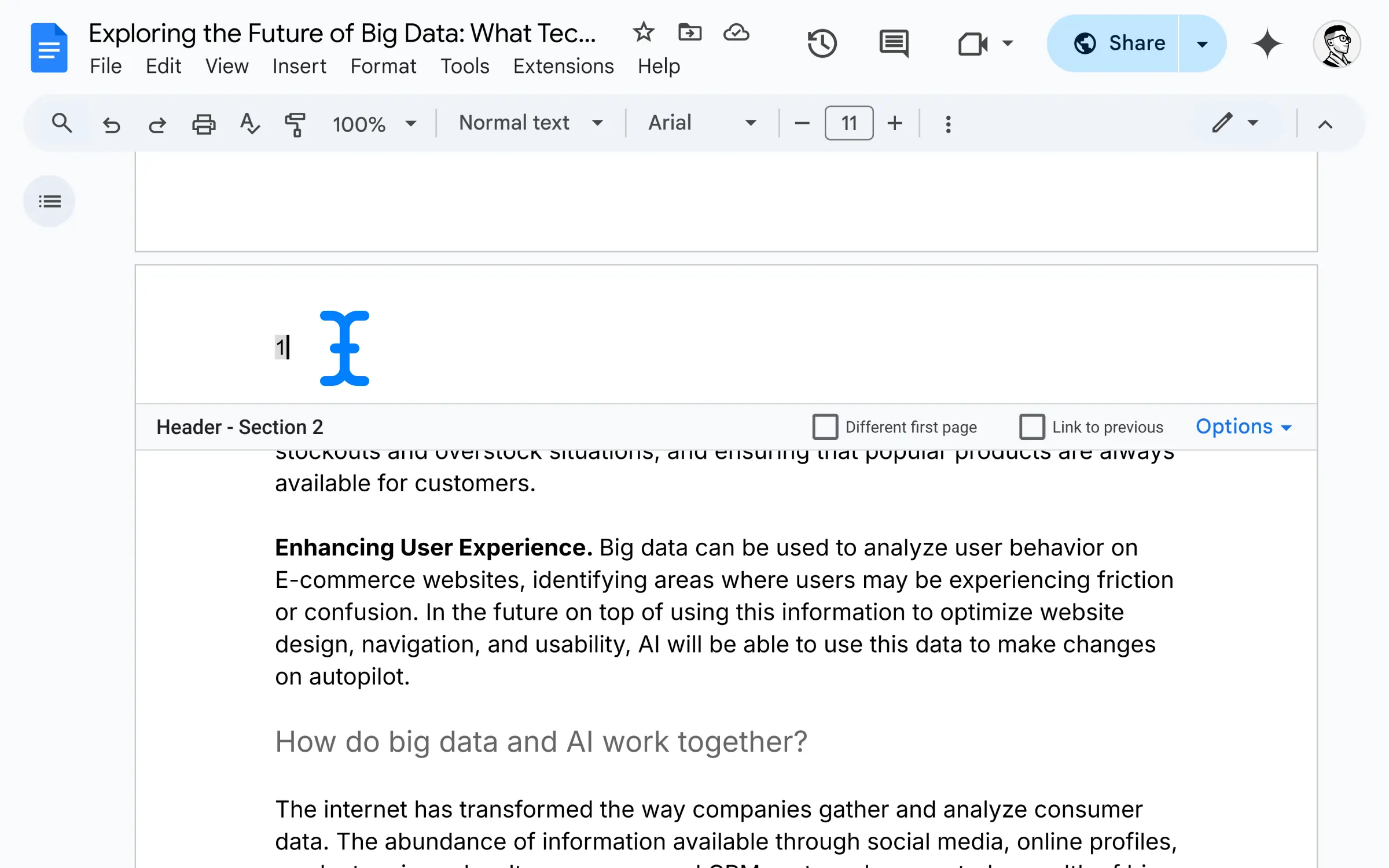Viewport: 1389px width, 868px height.
Task: Show document outline panel
Action: [49, 201]
